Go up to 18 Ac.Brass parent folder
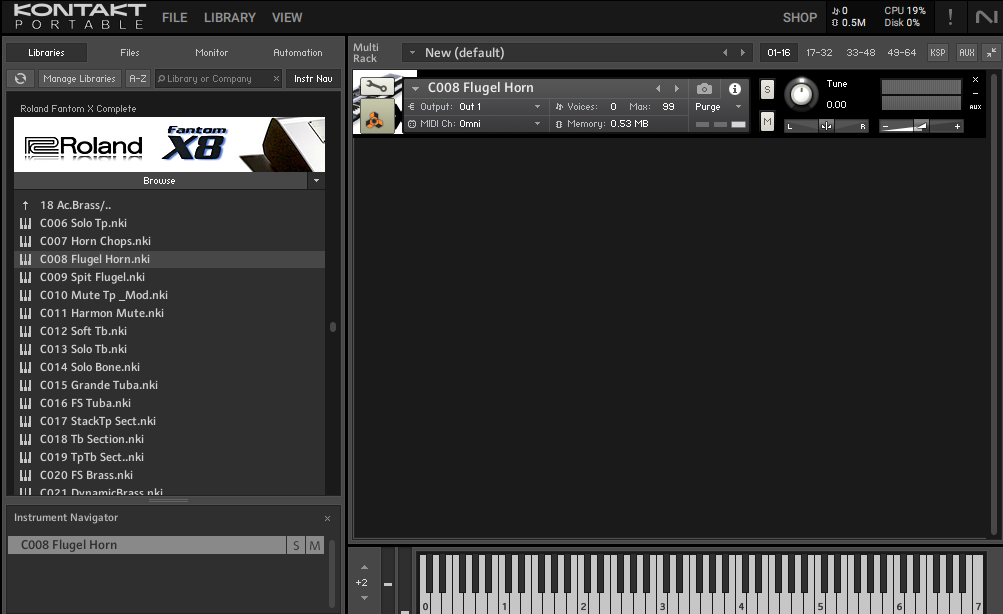This screenshot has width=1003, height=614. [x=75, y=205]
